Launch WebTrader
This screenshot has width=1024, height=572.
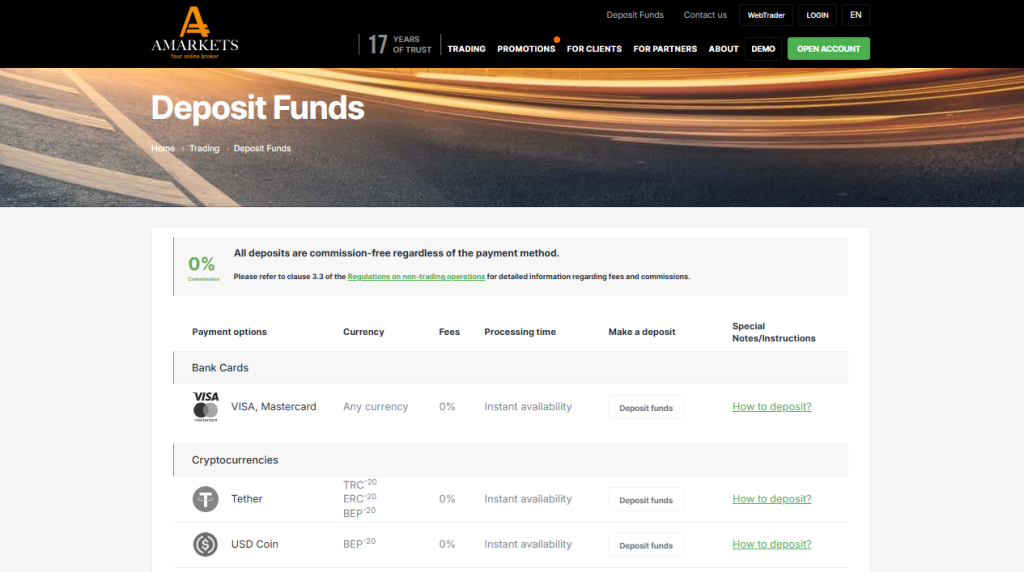click(766, 15)
